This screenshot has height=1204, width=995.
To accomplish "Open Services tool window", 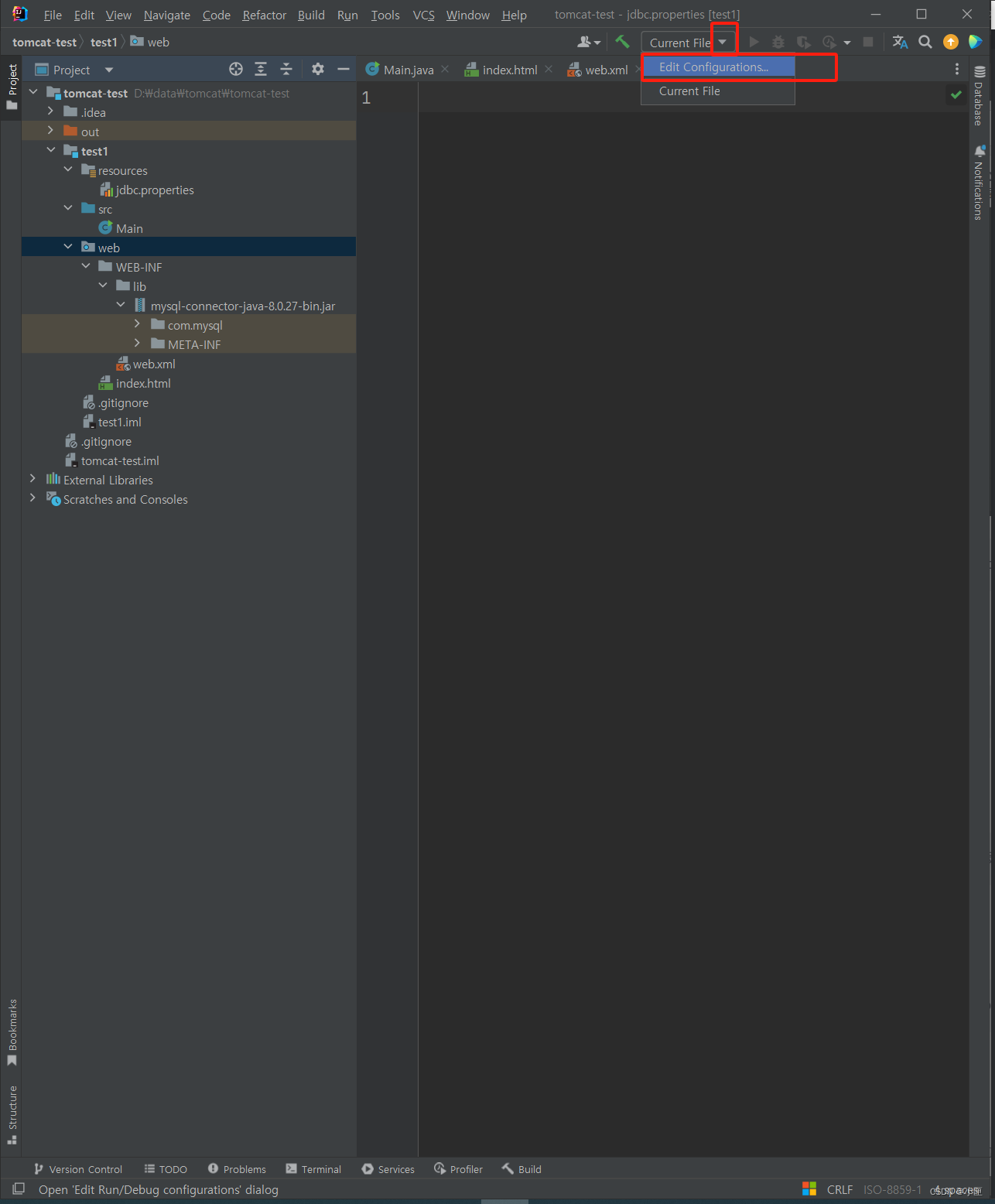I will coord(388,1169).
